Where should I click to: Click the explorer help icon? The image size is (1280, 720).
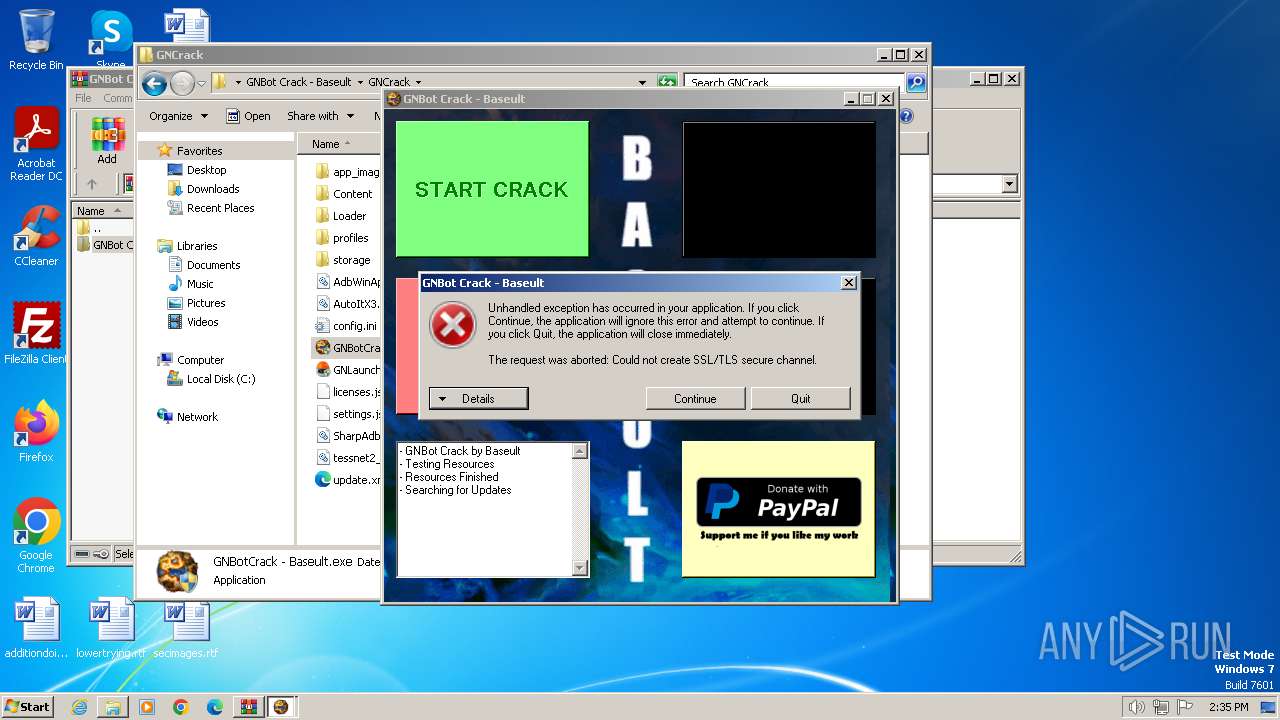[906, 116]
